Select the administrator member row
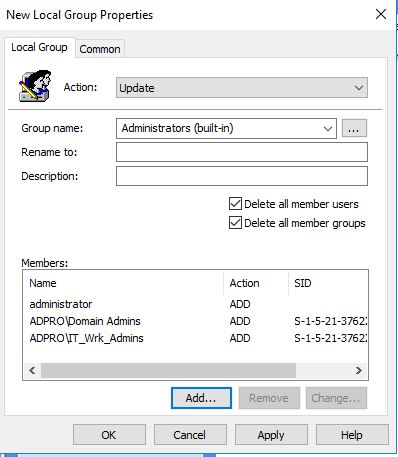The height and width of the screenshot is (457, 398). tap(195, 304)
